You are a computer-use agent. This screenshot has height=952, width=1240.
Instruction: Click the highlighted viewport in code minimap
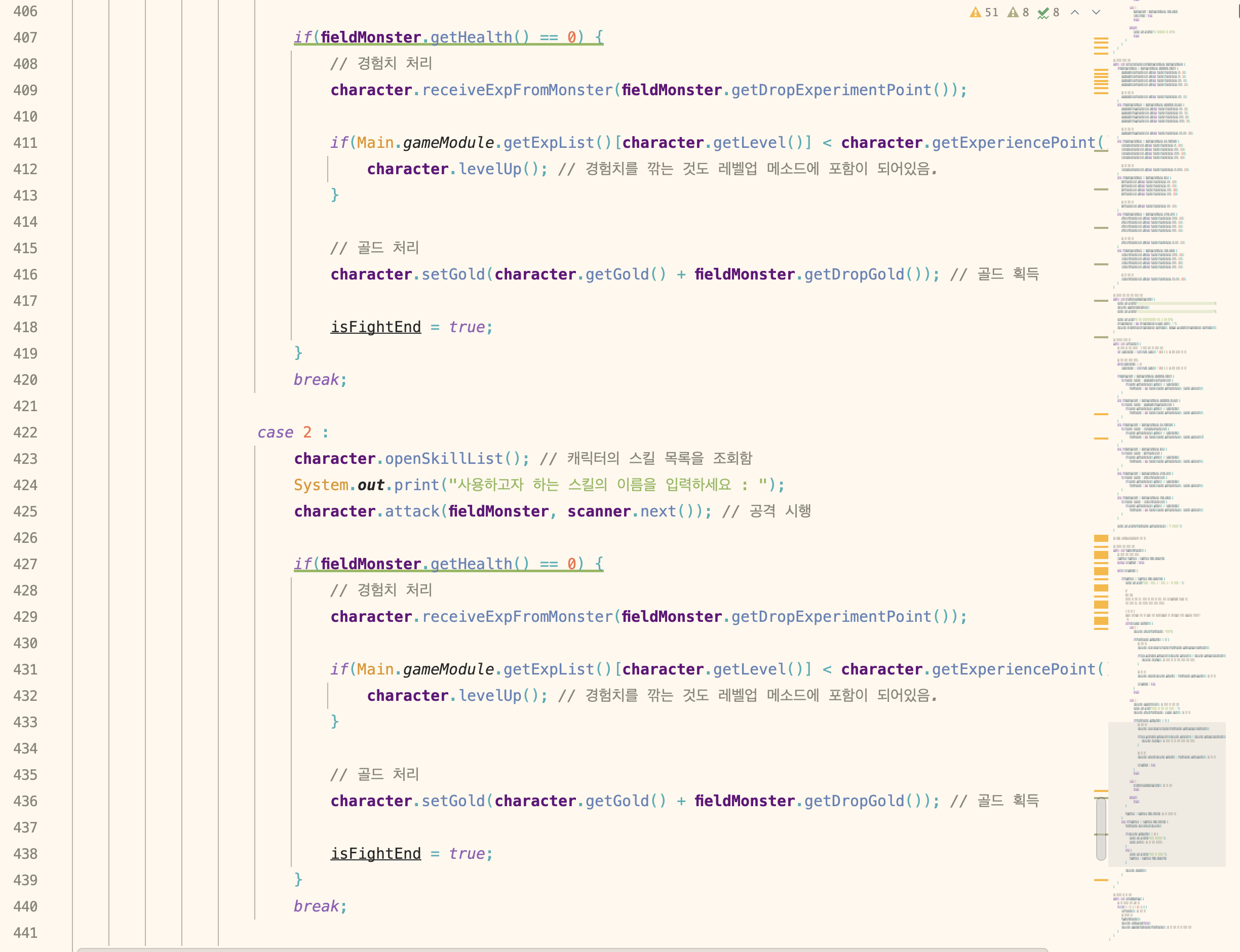pyautogui.click(x=1167, y=794)
